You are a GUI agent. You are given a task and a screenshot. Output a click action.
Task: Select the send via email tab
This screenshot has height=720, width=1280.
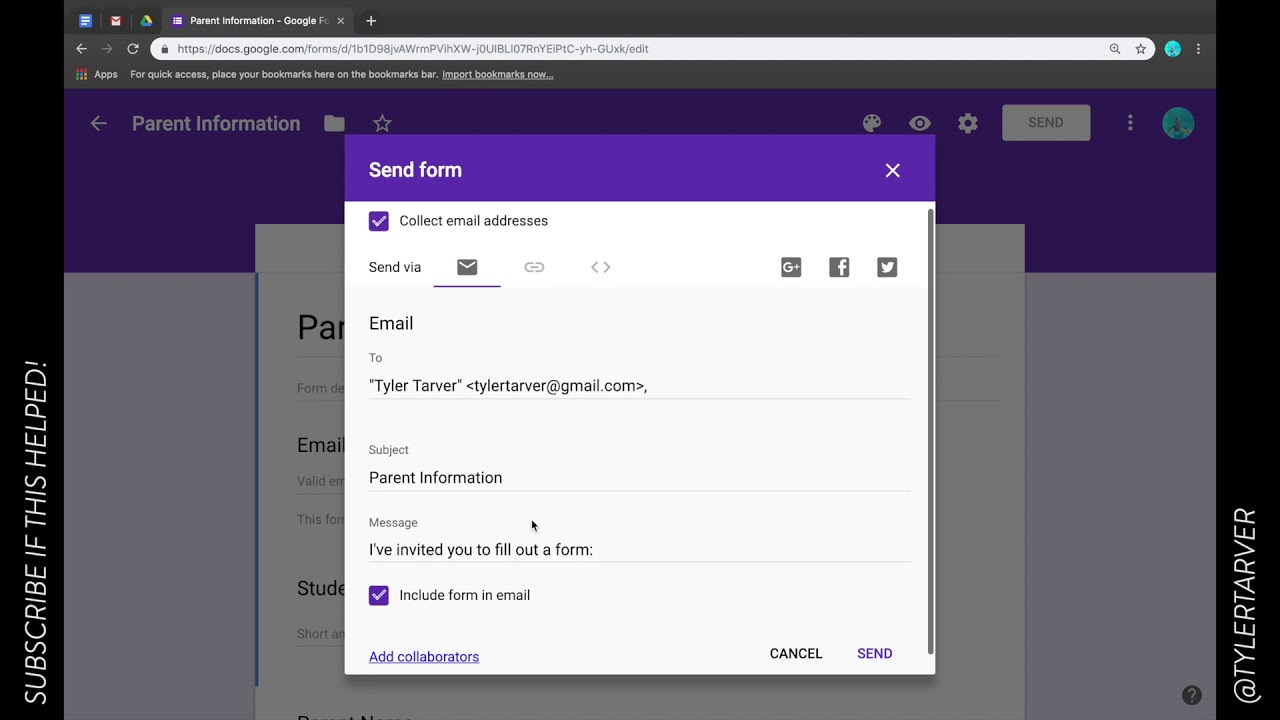(467, 267)
